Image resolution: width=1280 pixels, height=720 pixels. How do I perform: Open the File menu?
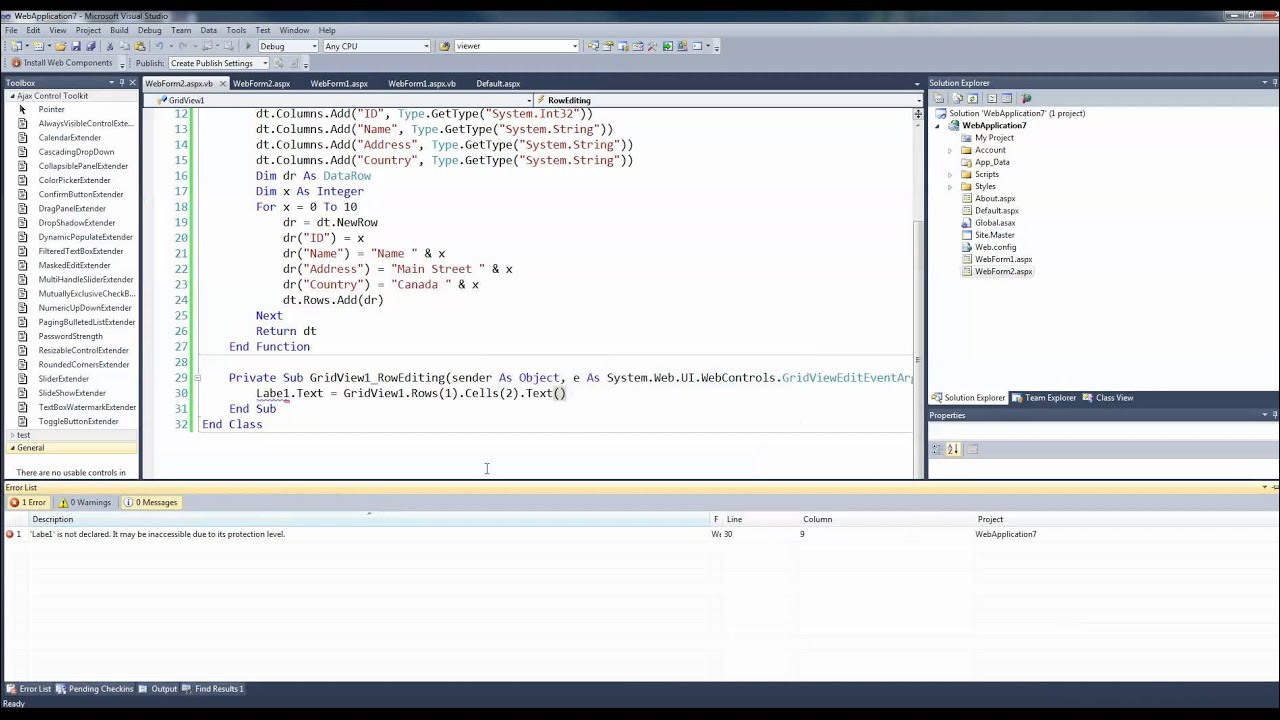pyautogui.click(x=11, y=30)
